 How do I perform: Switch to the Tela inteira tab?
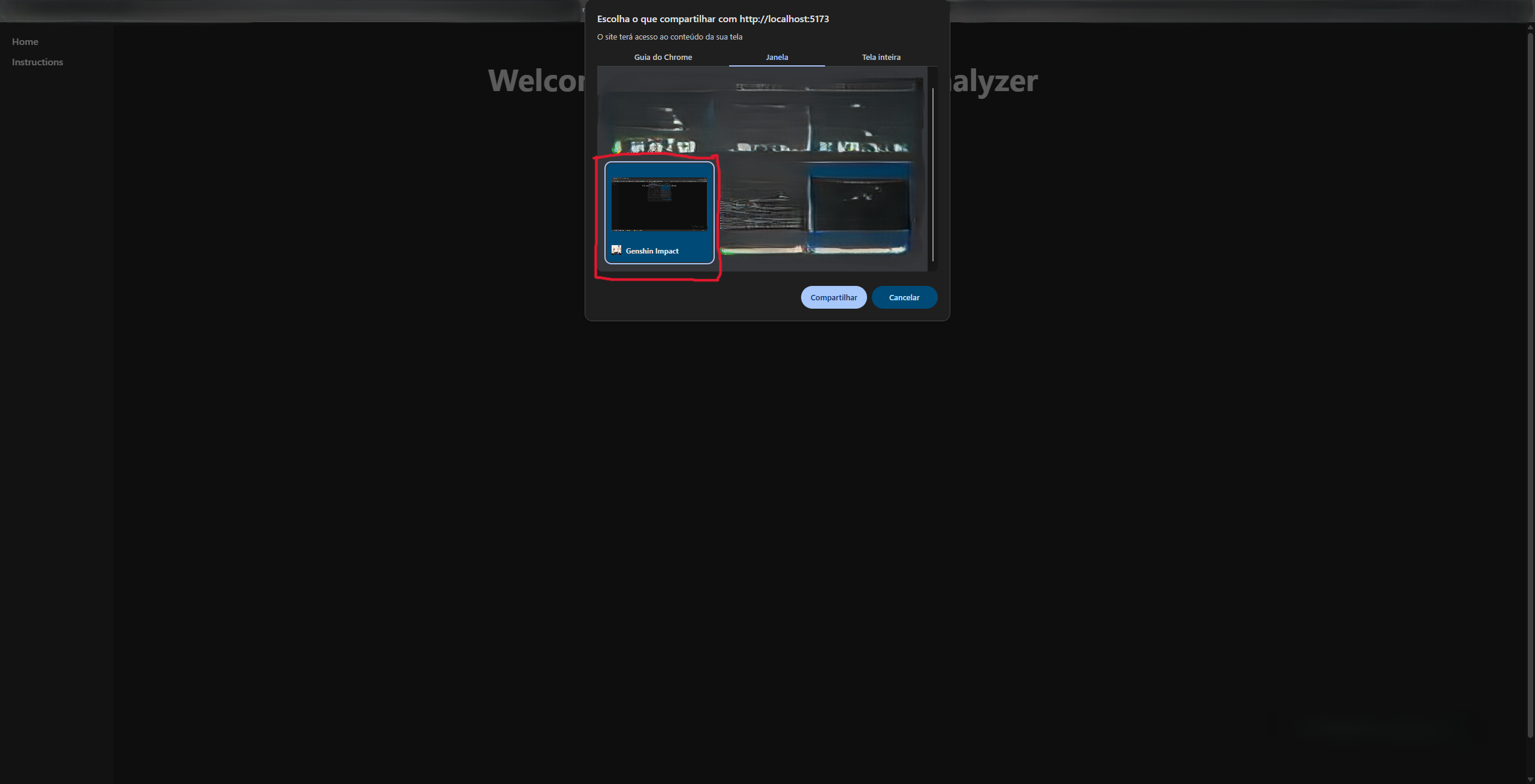[881, 57]
